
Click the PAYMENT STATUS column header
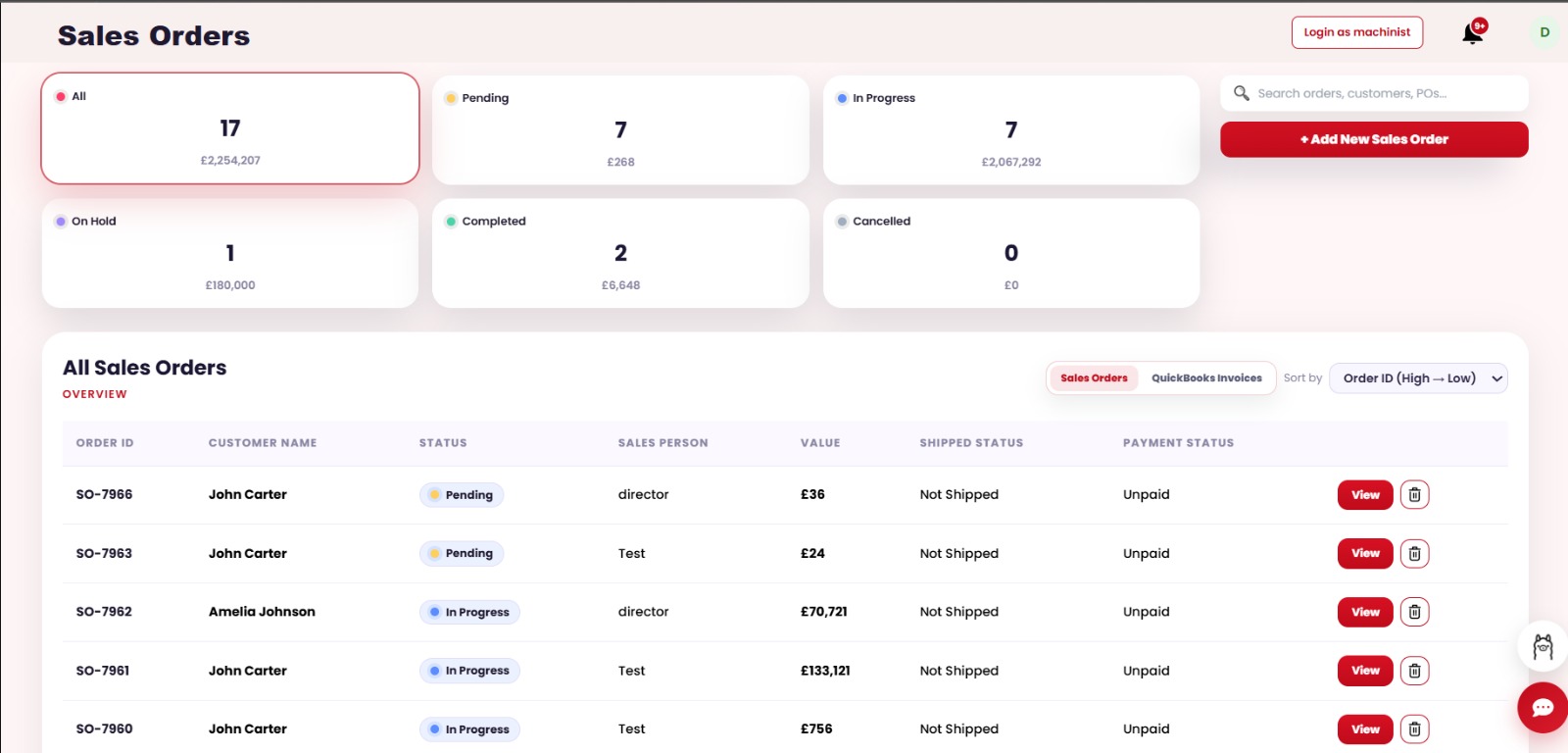tap(1178, 443)
